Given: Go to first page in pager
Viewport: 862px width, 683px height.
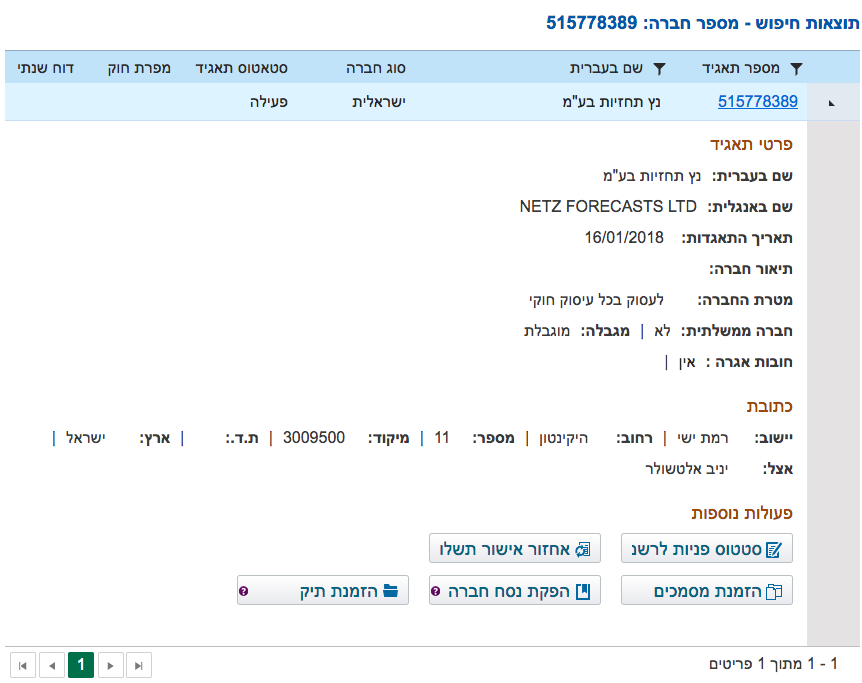Looking at the screenshot, I should coord(23,665).
